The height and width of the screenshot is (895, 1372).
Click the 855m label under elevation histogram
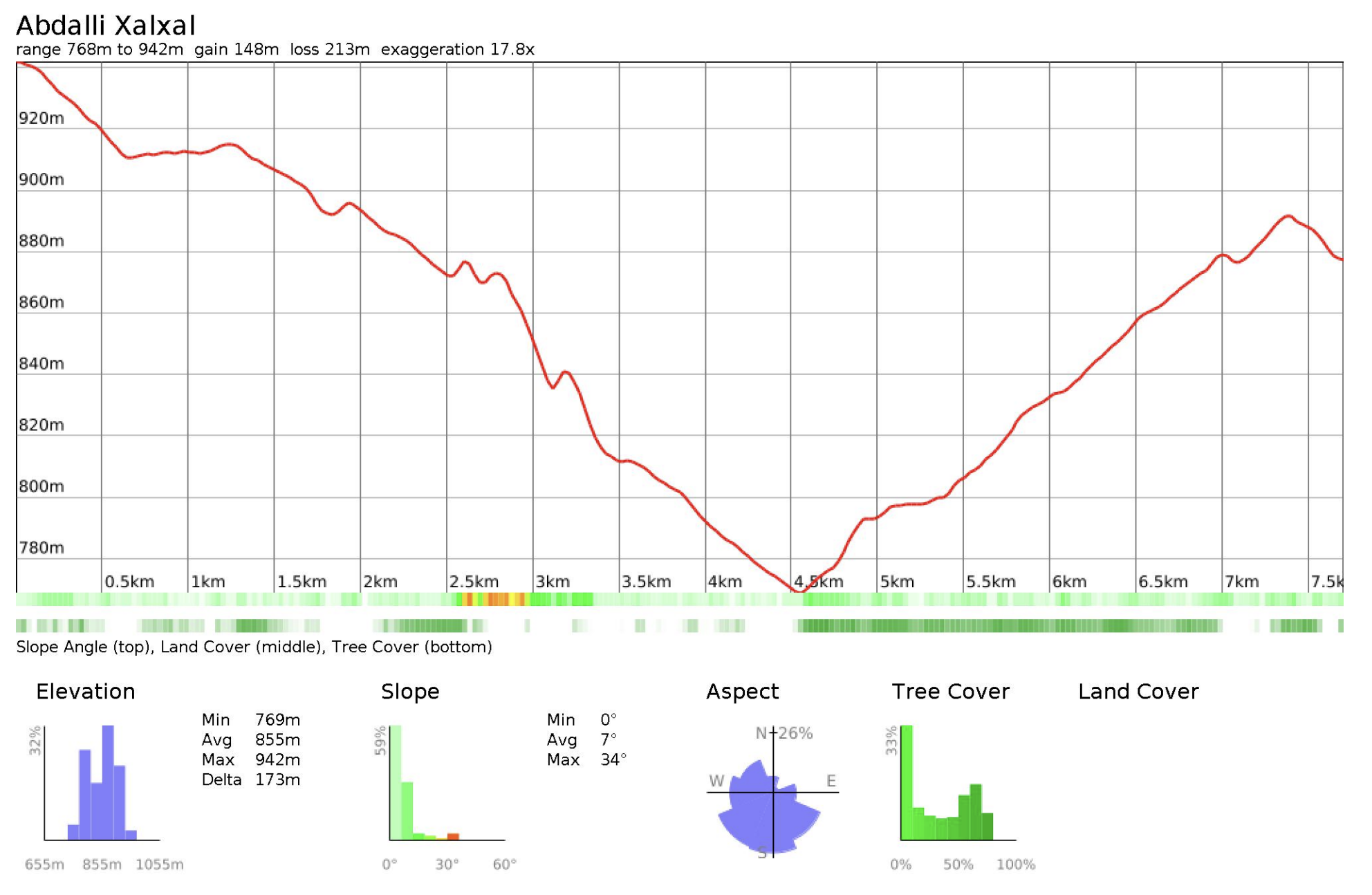[x=102, y=865]
